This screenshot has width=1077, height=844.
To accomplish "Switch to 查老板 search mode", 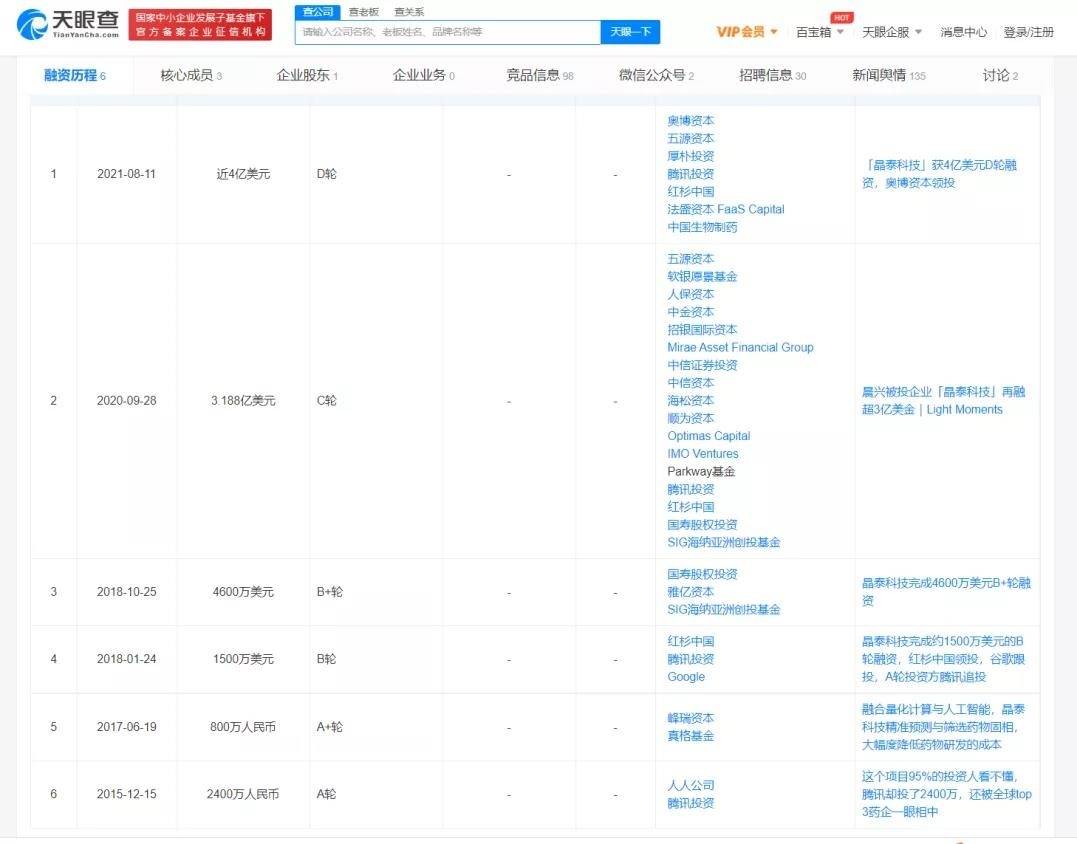I will (363, 12).
